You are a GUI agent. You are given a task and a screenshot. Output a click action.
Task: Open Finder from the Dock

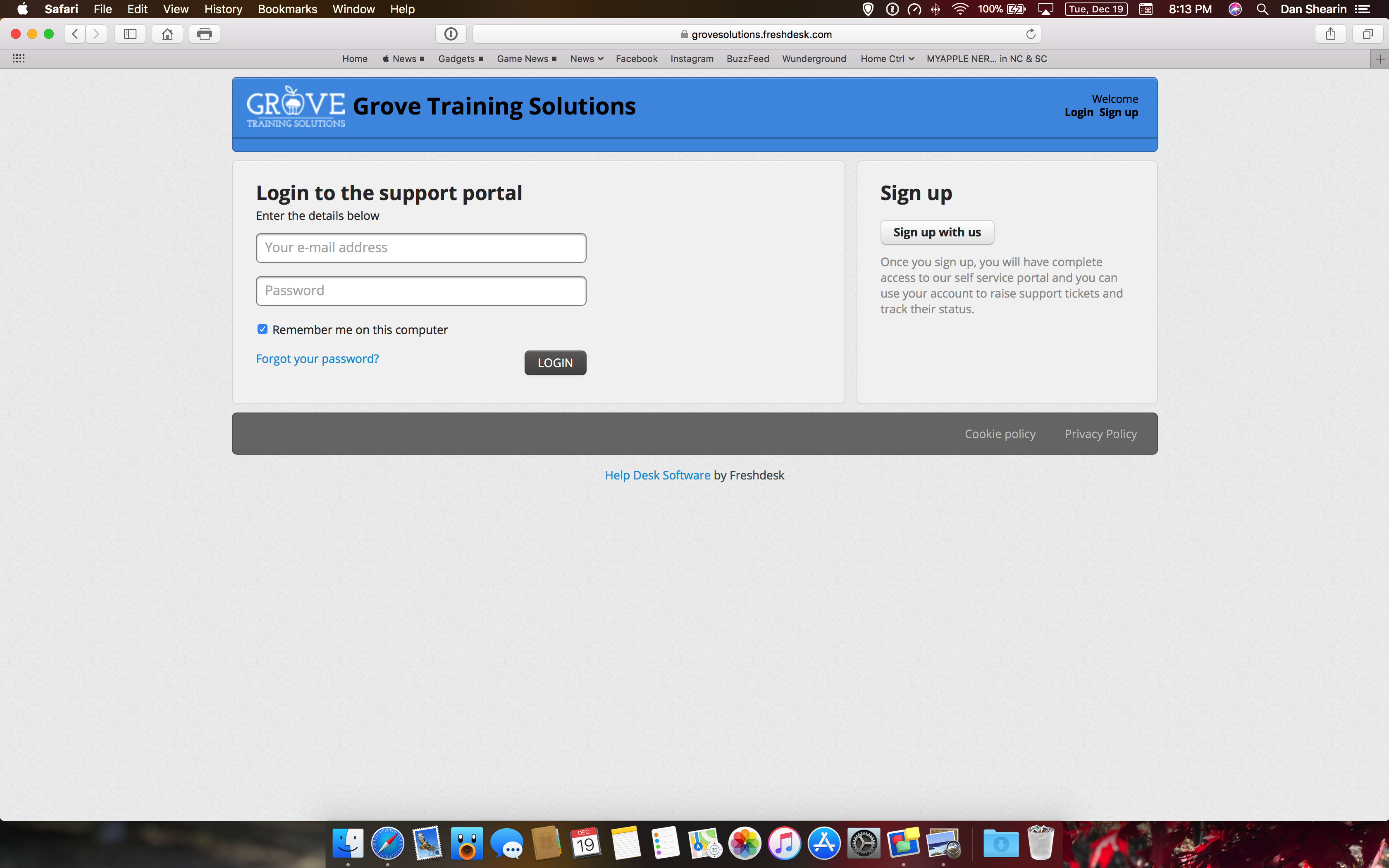(348, 844)
